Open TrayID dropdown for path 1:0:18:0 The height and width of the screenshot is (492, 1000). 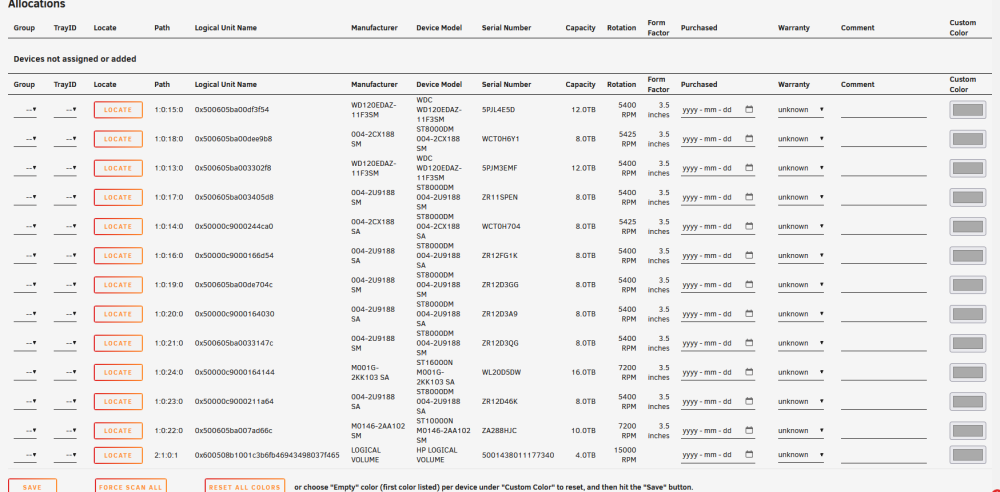click(65, 139)
